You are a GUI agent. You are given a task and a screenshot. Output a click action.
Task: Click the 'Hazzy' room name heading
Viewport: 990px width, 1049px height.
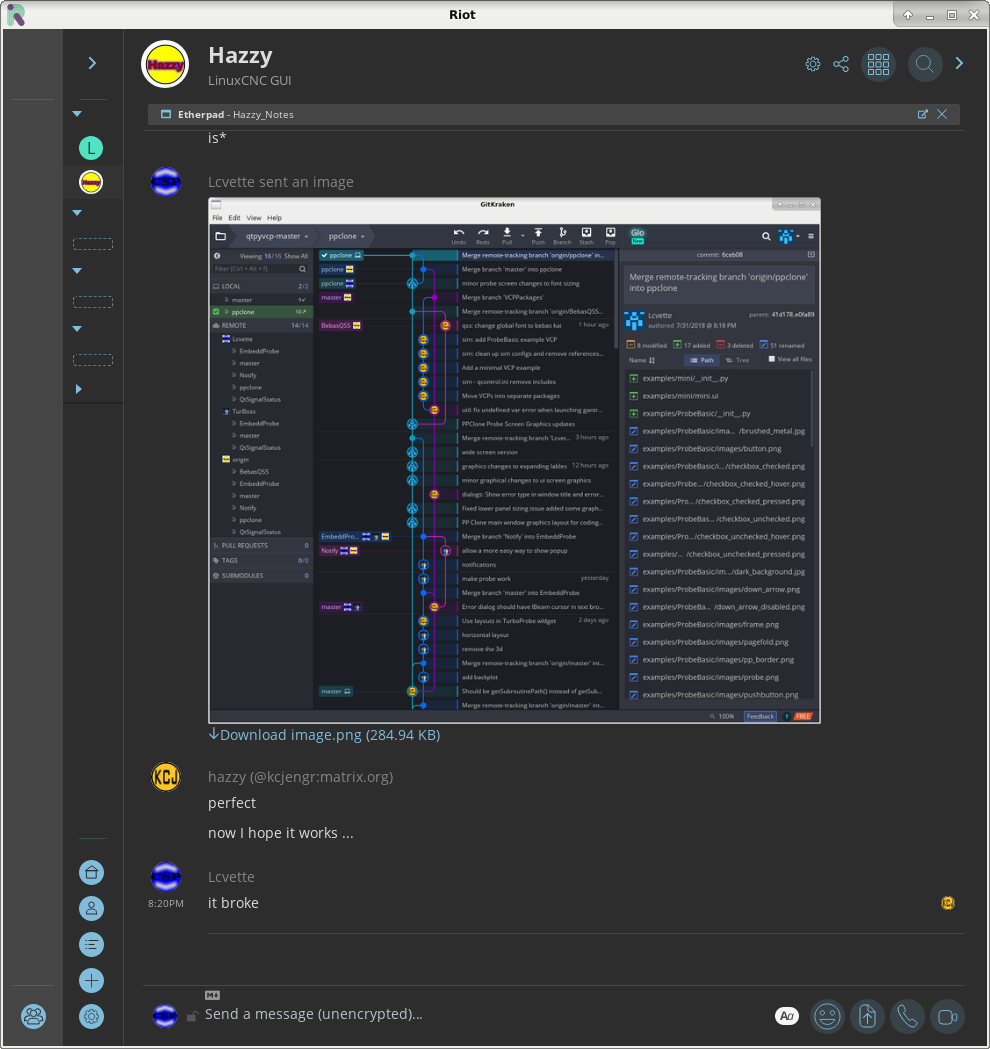(240, 56)
